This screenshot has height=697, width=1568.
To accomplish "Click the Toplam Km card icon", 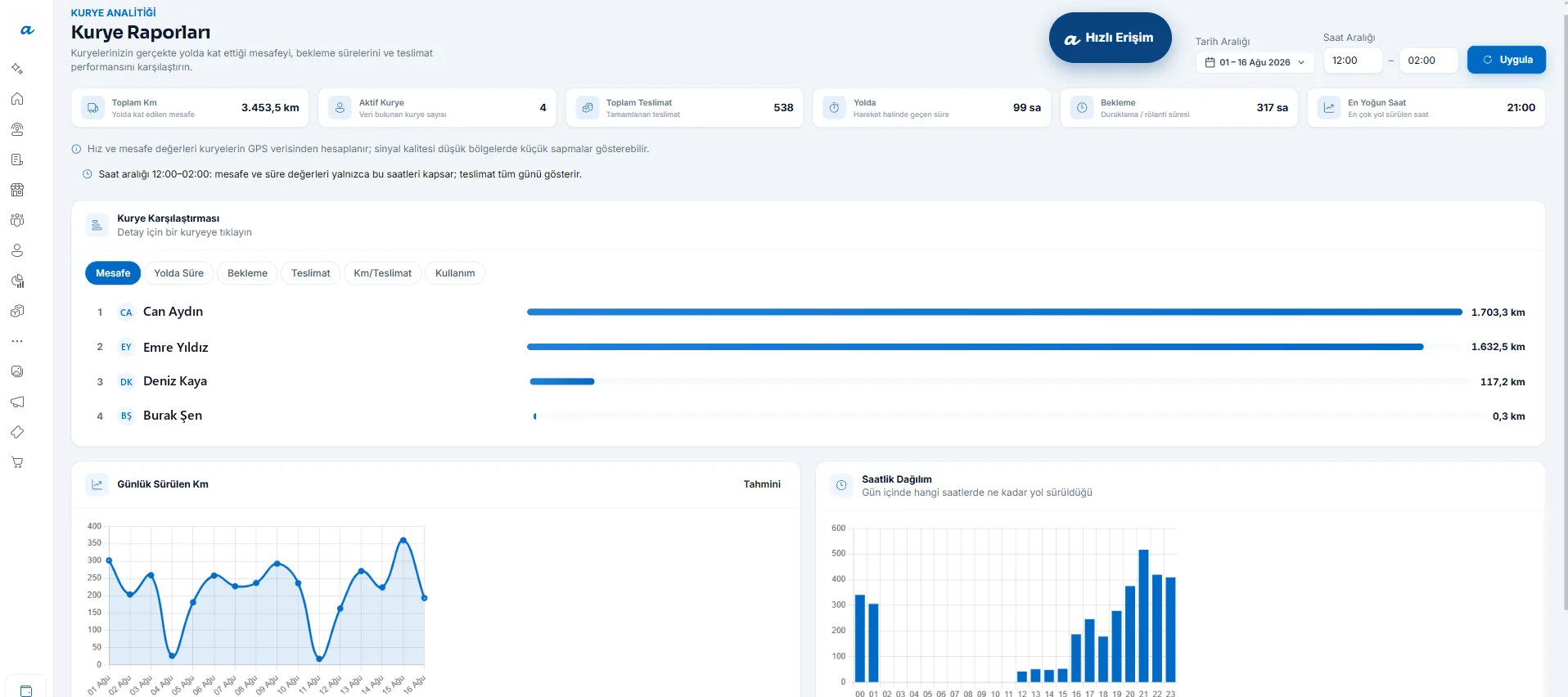I will click(x=92, y=108).
